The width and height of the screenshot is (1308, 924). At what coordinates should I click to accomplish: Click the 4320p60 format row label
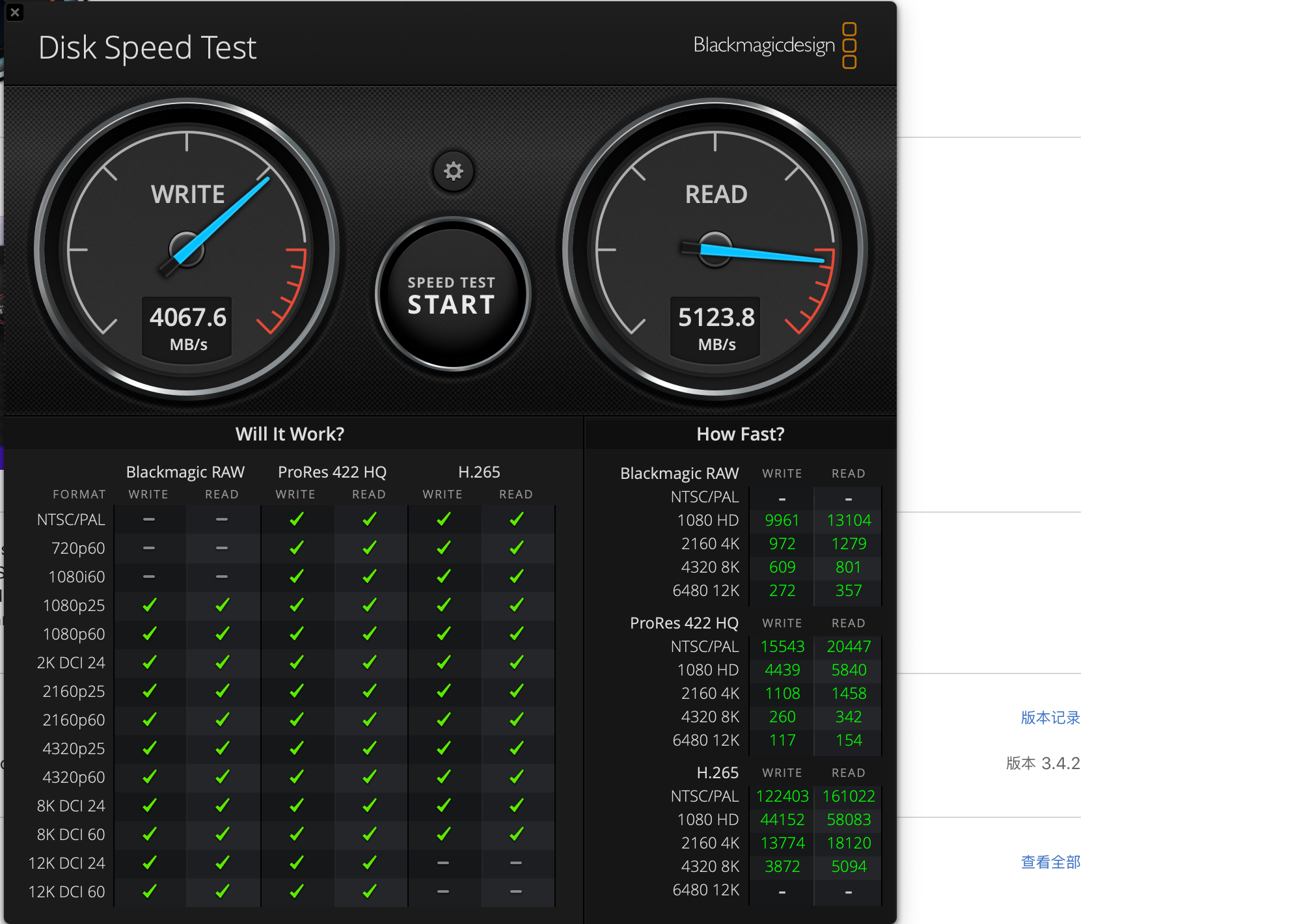point(74,777)
